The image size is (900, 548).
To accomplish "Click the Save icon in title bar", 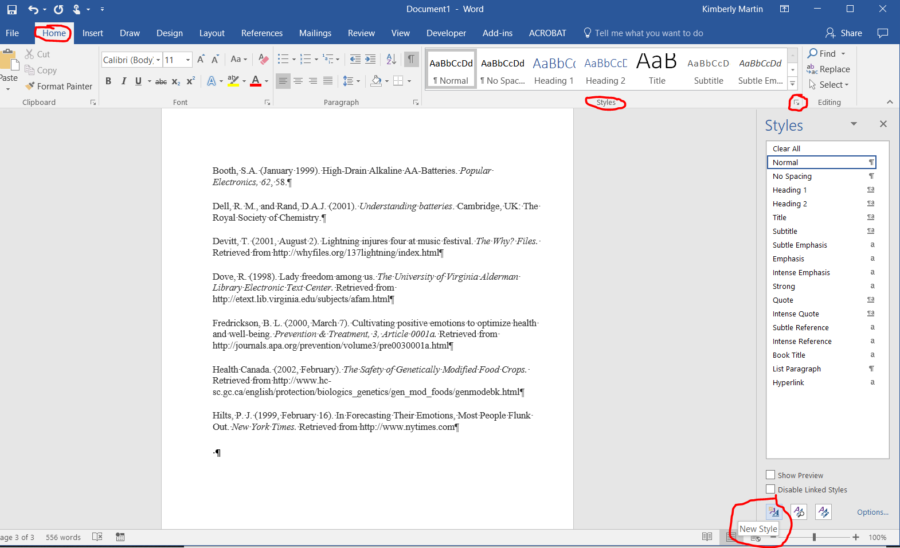I will pyautogui.click(x=11, y=9).
